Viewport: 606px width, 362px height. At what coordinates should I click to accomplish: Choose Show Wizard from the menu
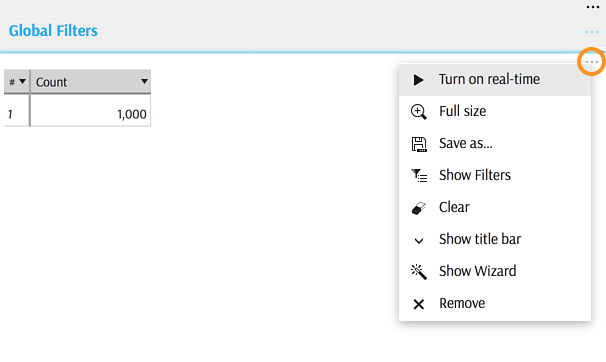pyautogui.click(x=495, y=271)
